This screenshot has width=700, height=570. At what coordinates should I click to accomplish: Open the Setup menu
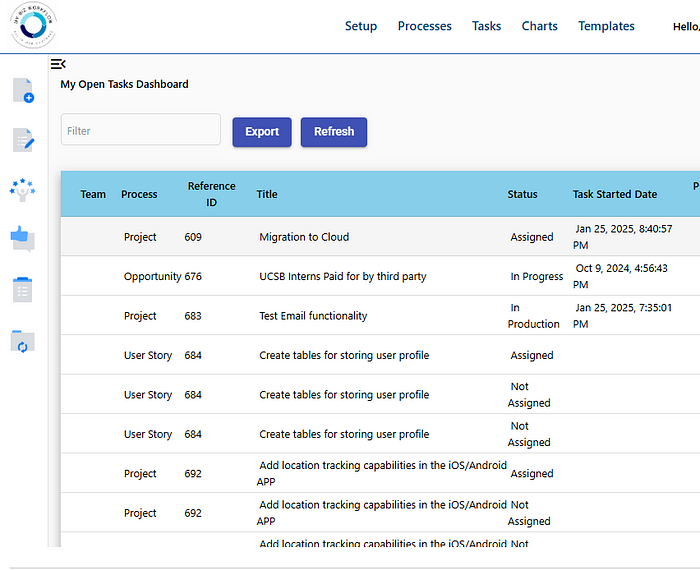point(361,26)
